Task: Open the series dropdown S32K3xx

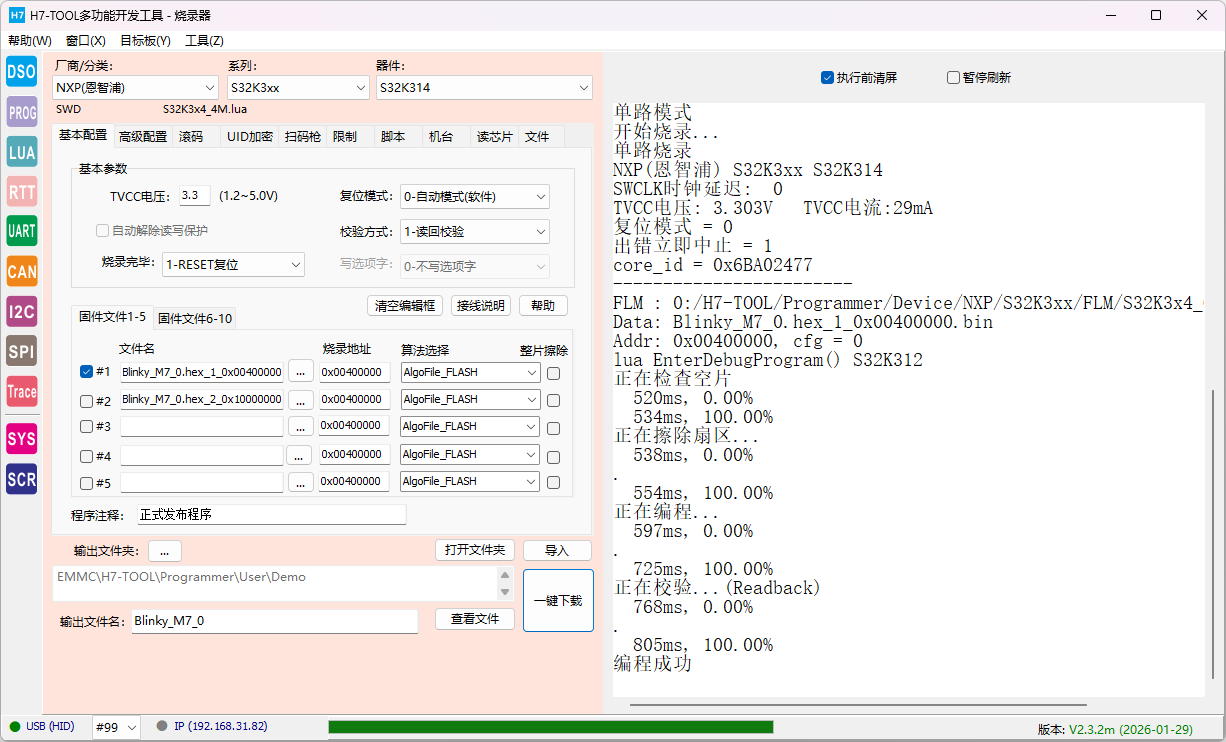Action: point(298,88)
